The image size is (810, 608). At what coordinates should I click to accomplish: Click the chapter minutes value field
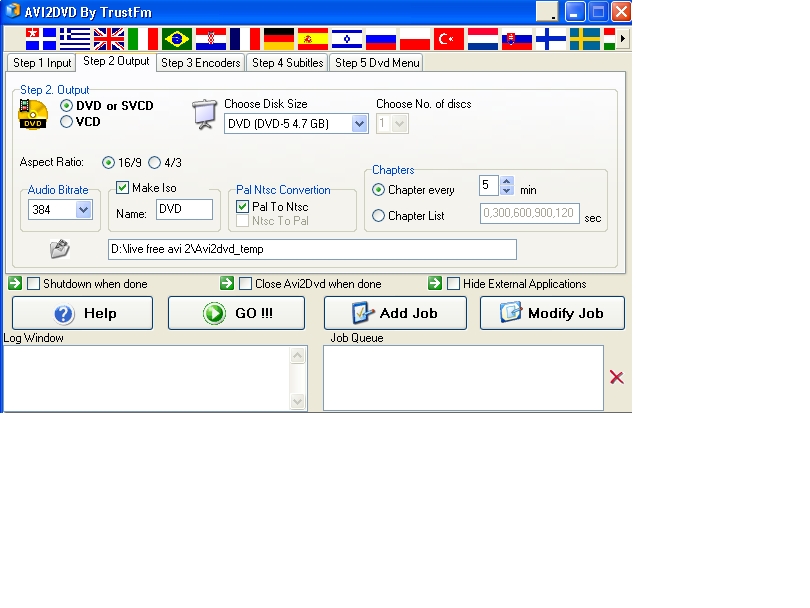[489, 185]
